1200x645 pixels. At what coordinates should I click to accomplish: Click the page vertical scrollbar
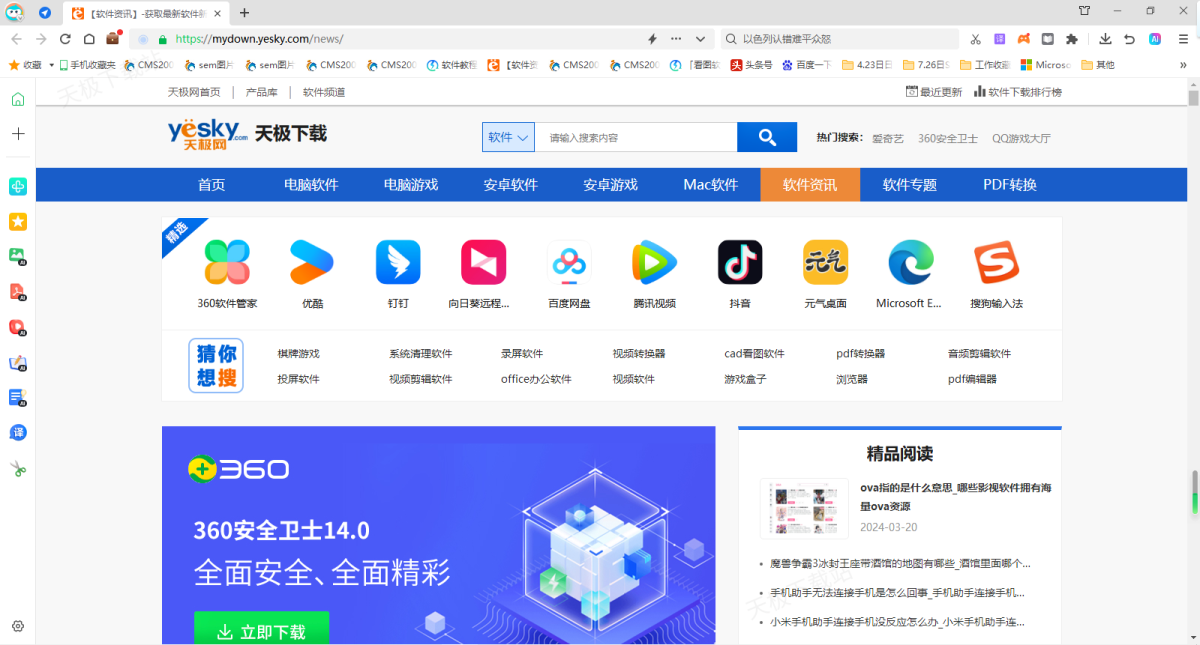click(x=1193, y=300)
